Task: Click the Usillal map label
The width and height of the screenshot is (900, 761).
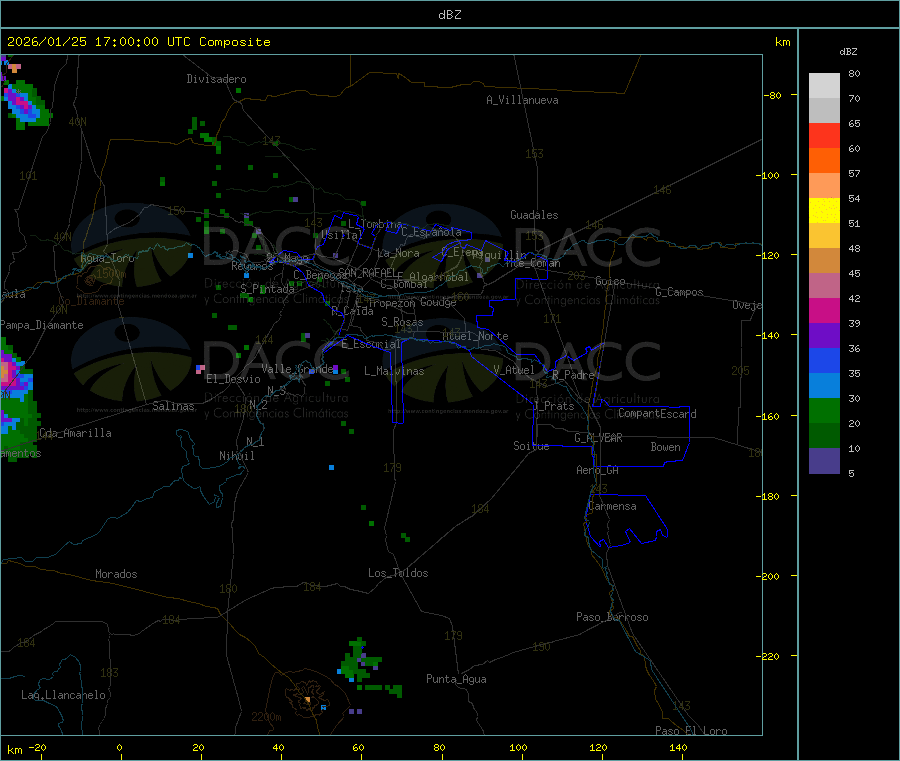Action: tap(342, 235)
